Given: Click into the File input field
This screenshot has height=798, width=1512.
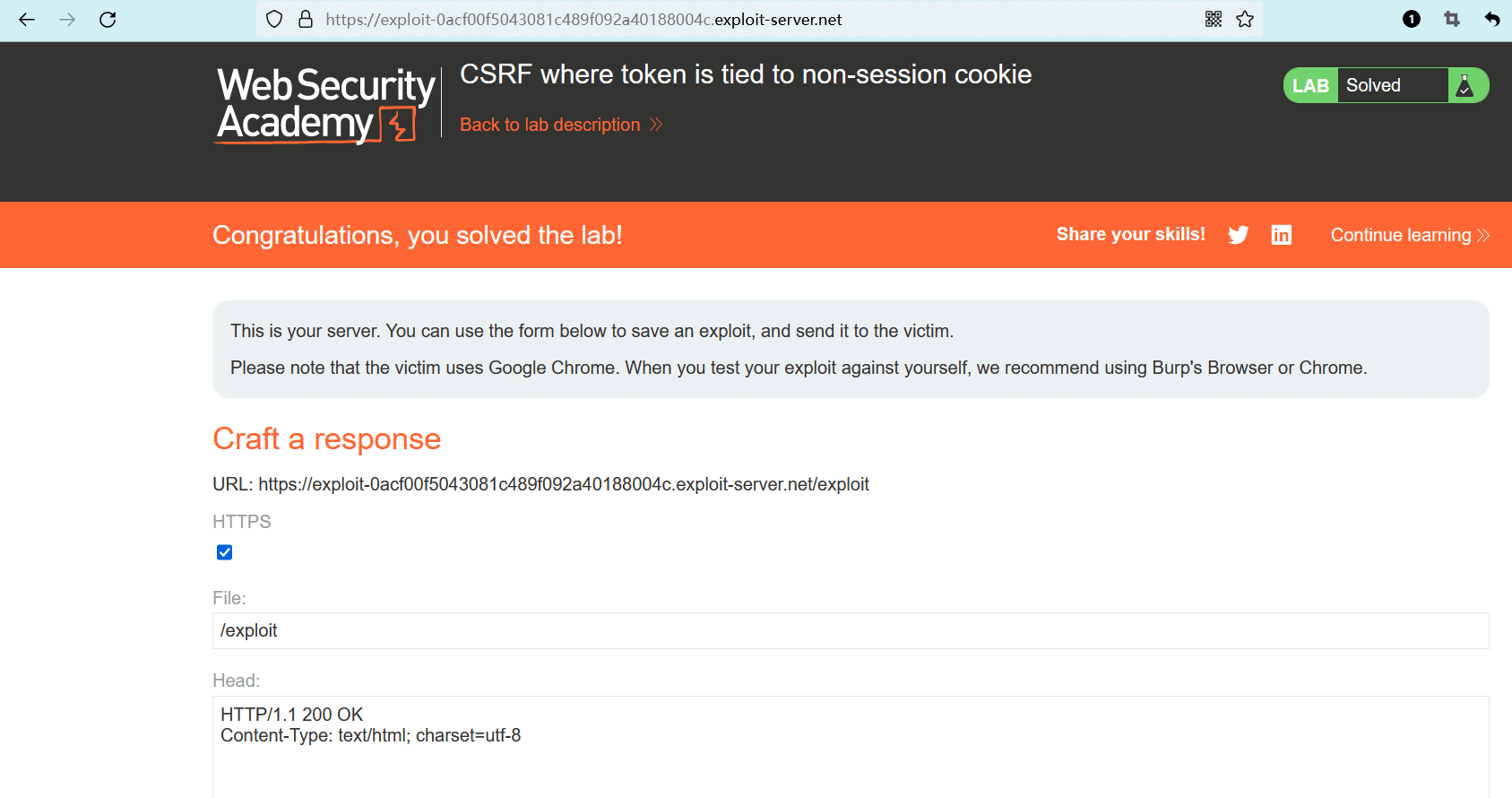Looking at the screenshot, I should (850, 631).
